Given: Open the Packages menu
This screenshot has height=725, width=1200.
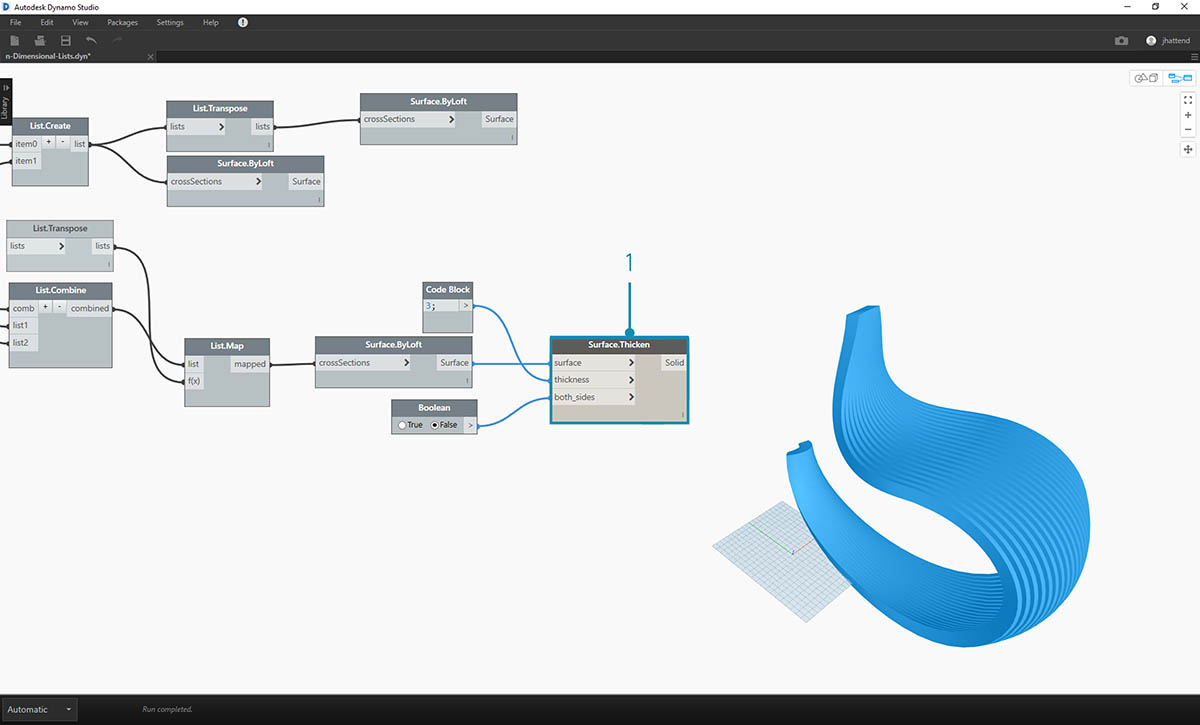Looking at the screenshot, I should [122, 22].
